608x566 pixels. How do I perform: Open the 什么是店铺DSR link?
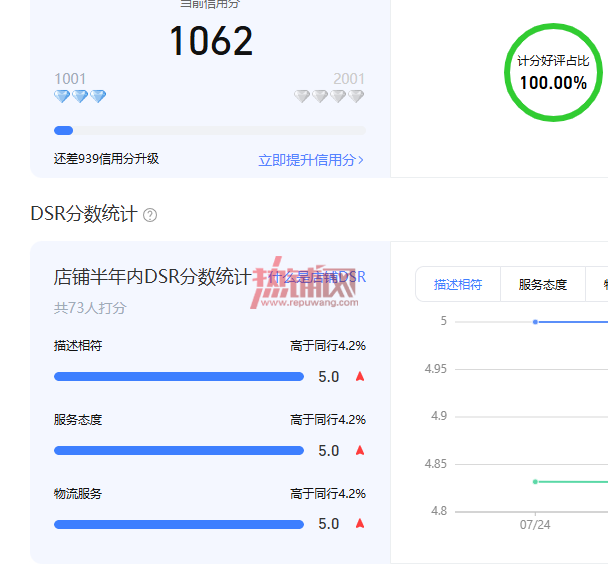click(x=317, y=277)
